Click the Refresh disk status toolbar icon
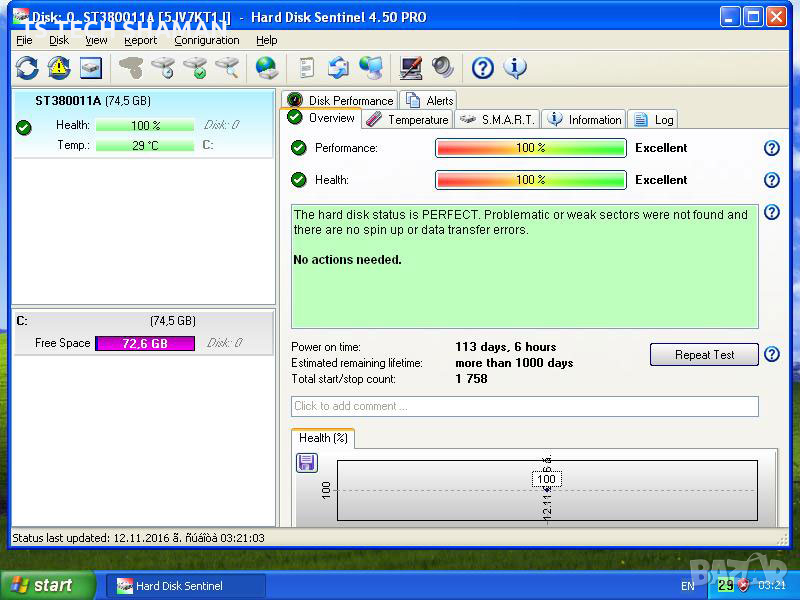Viewport: 800px width, 600px height. pos(27,68)
